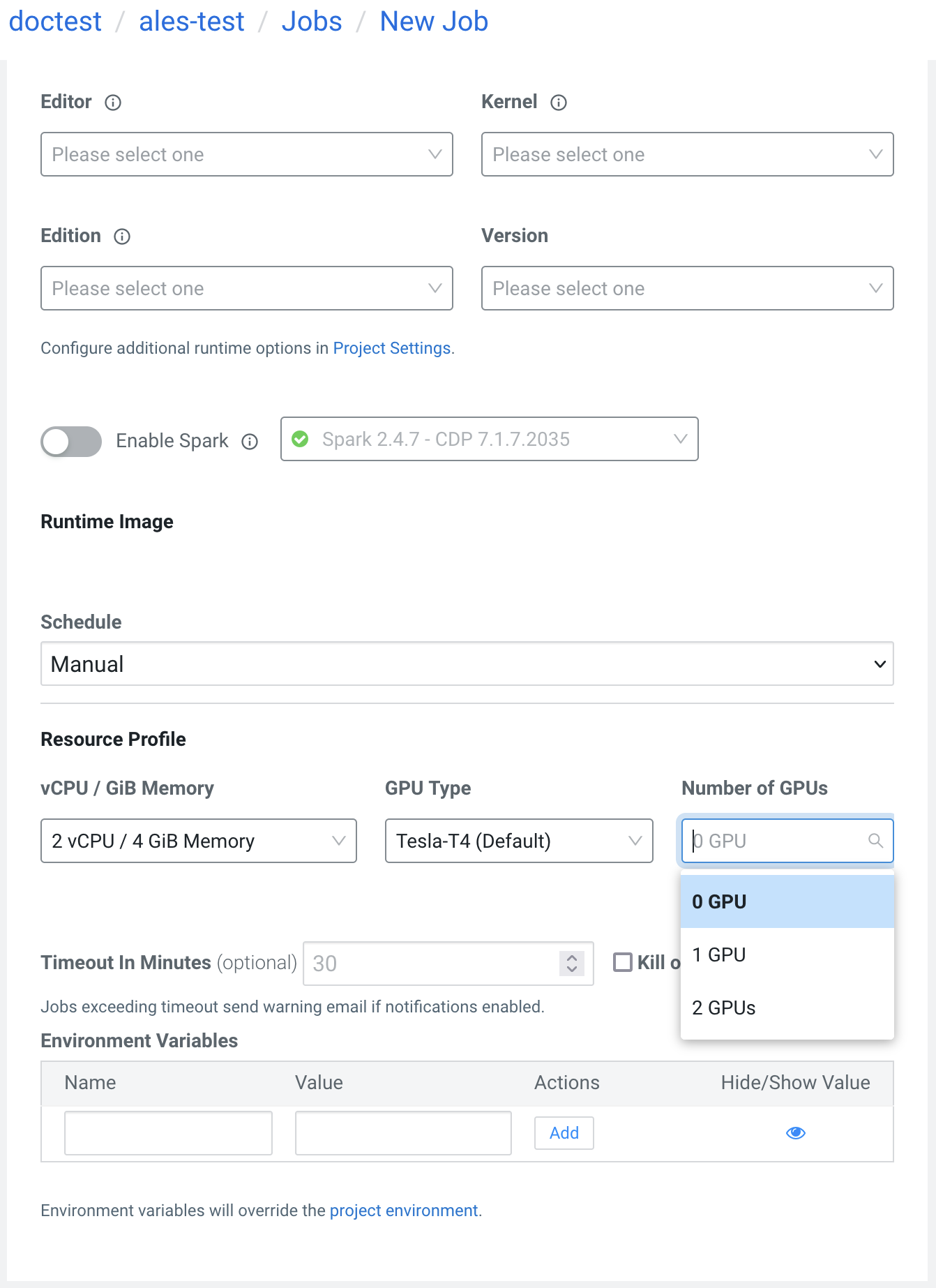The image size is (936, 1288).
Task: Open the Project Settings link
Action: (x=392, y=348)
